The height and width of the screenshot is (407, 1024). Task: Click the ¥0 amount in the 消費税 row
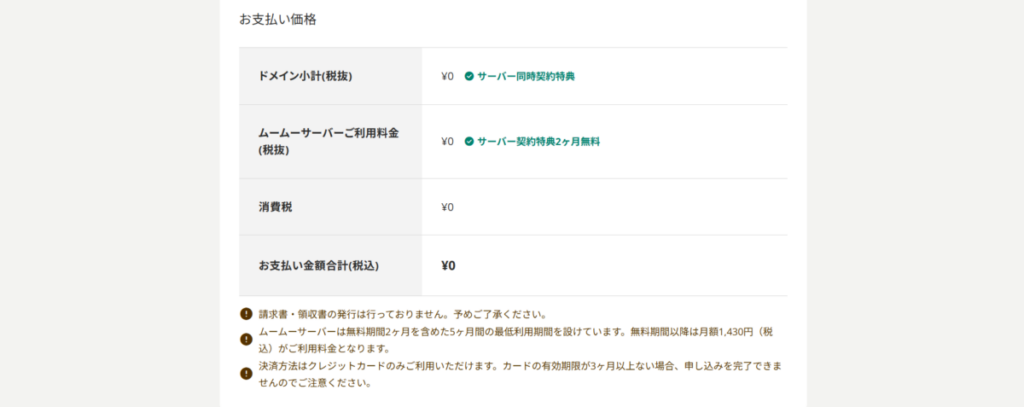click(447, 207)
